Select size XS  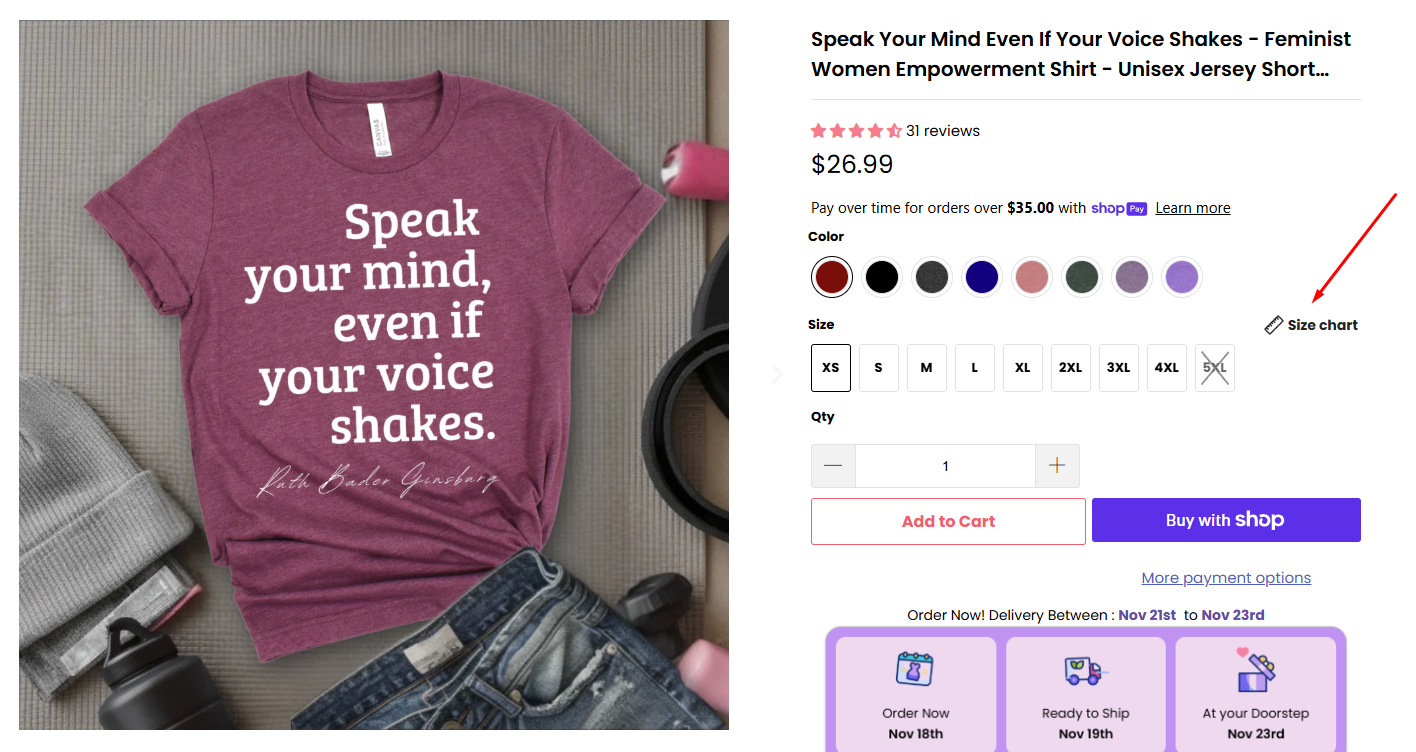tap(831, 368)
